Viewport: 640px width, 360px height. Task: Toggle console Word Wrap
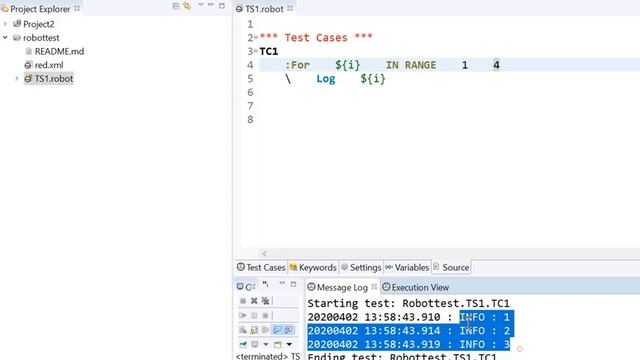coord(265,330)
